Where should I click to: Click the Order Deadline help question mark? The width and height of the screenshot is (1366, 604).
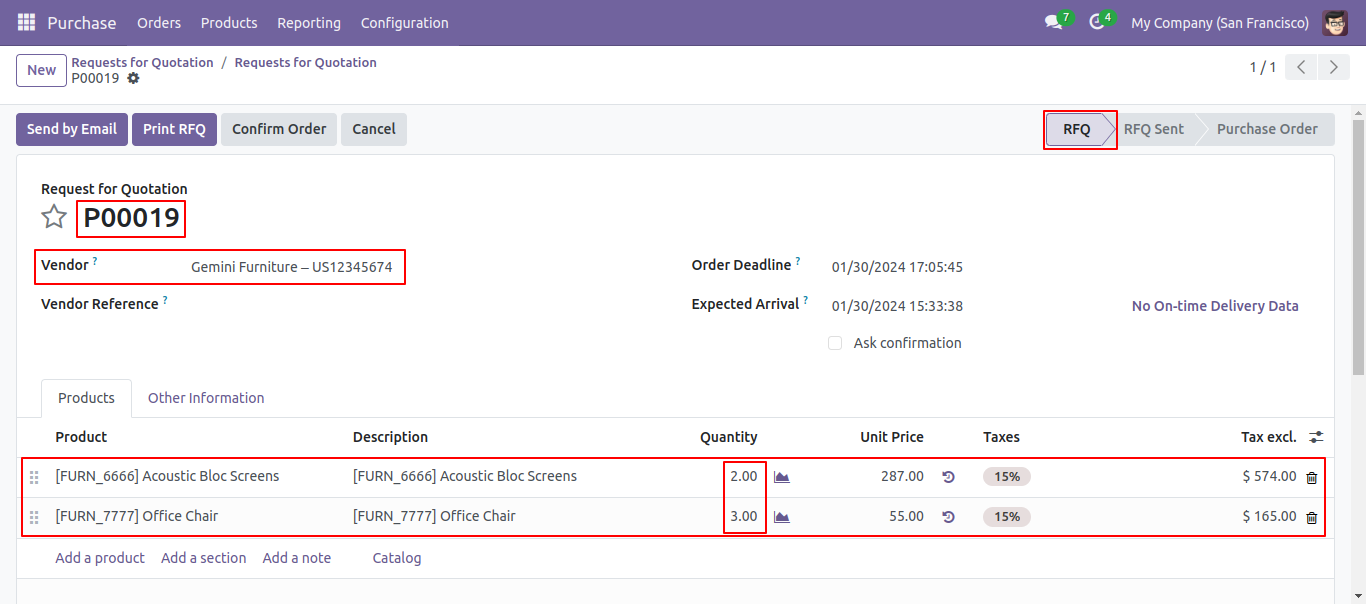[799, 262]
